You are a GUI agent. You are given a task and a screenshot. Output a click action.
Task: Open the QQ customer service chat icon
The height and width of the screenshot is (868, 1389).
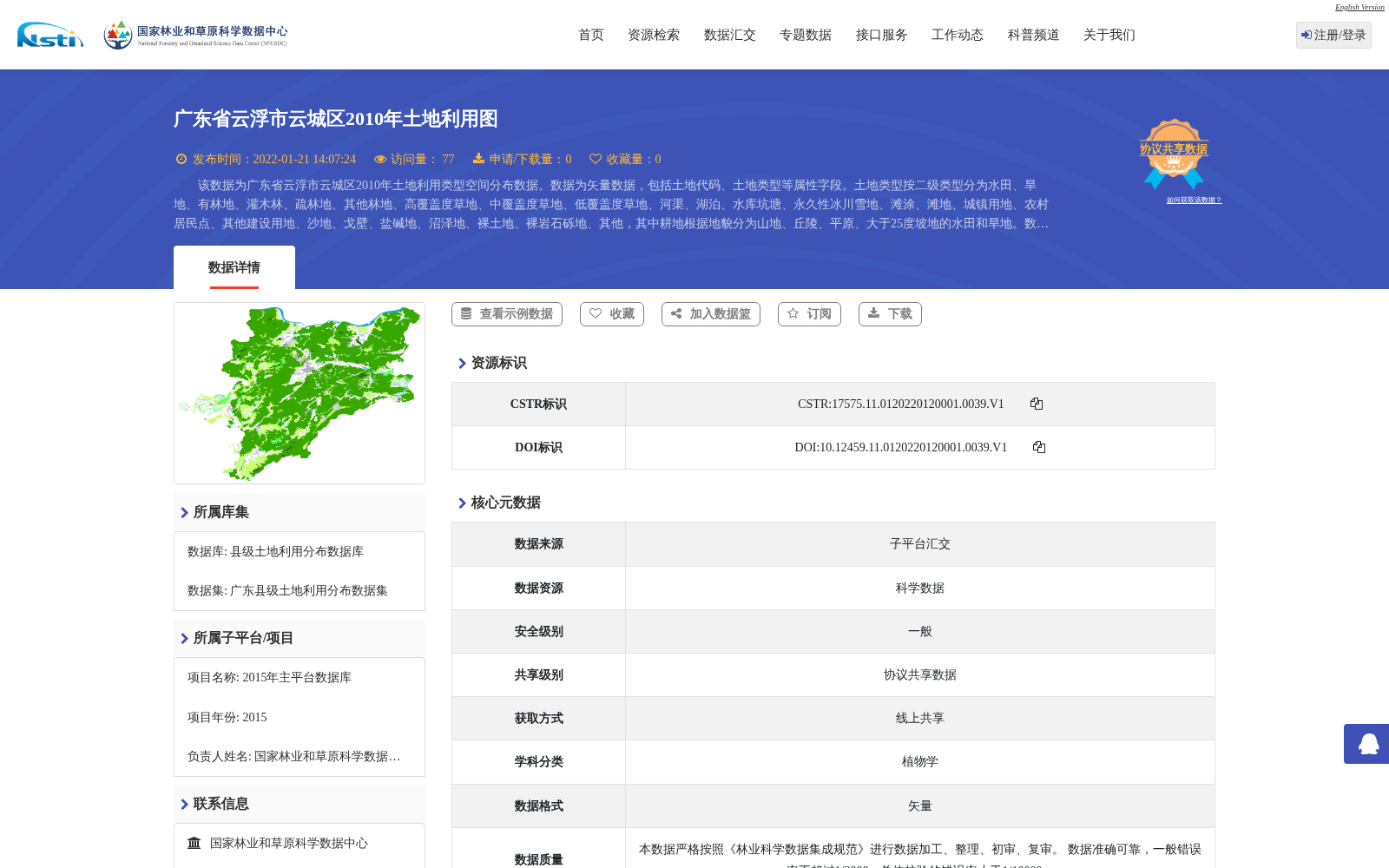pos(1368,744)
